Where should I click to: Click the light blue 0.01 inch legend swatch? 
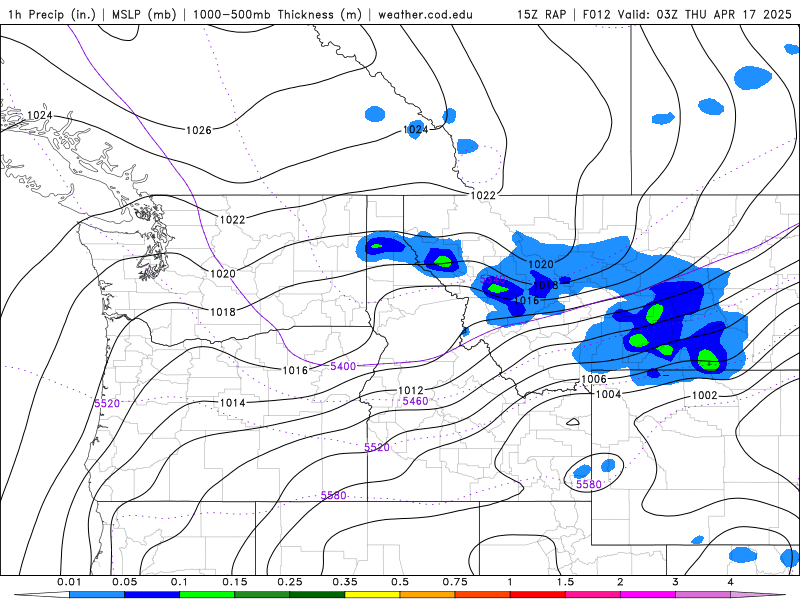coord(97,595)
